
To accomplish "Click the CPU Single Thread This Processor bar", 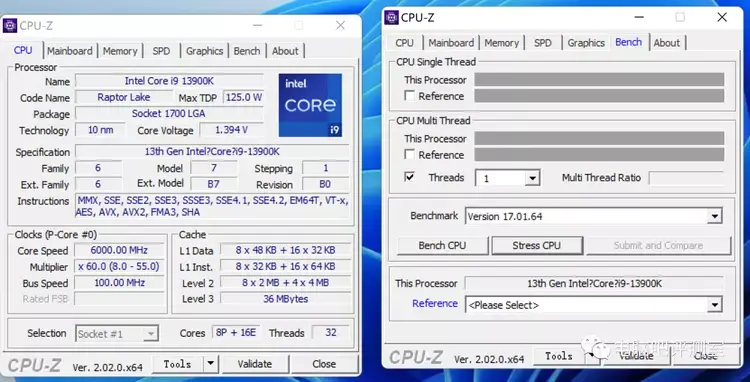I will pos(599,80).
